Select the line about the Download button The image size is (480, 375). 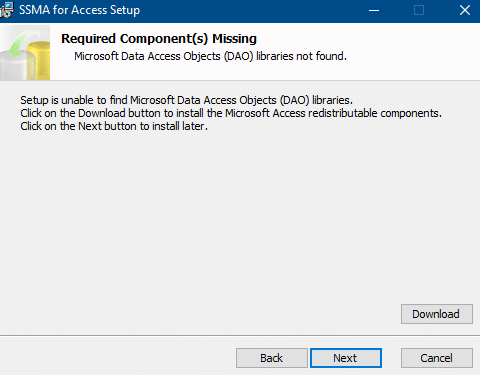[231, 113]
